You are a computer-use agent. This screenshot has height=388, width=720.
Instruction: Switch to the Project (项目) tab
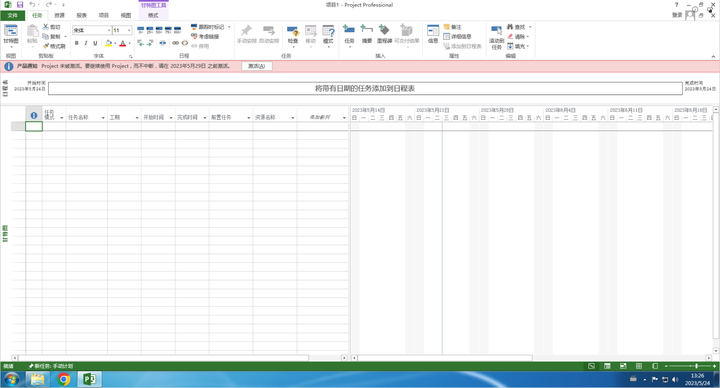[104, 16]
